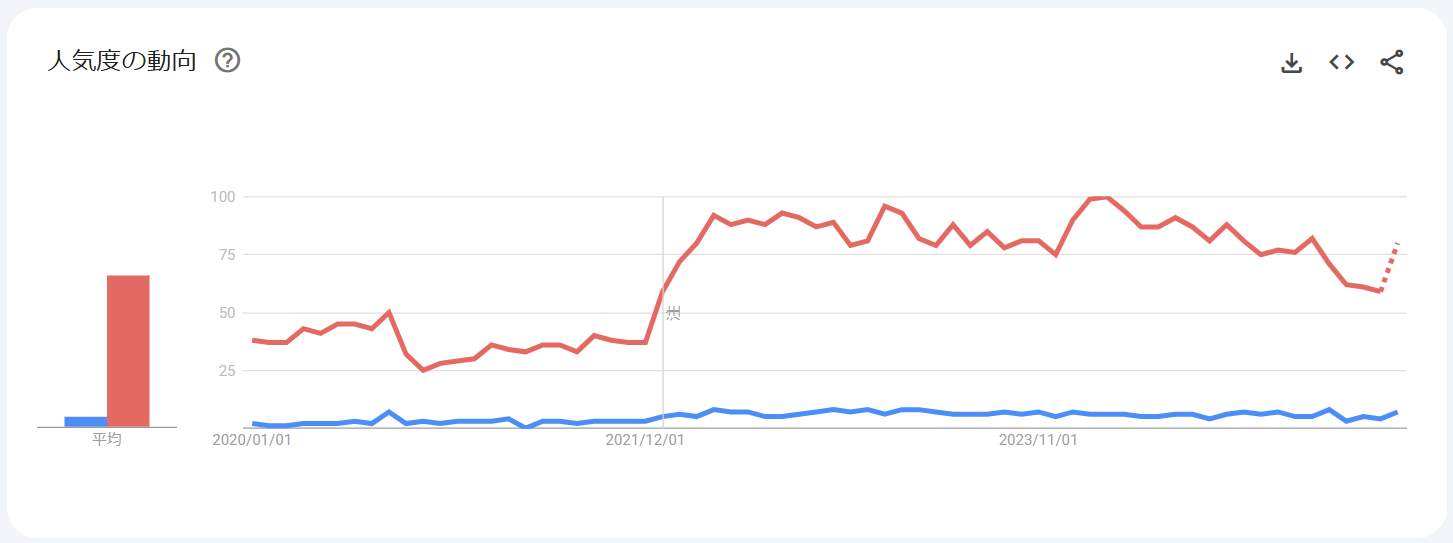This screenshot has height=543, width=1453.
Task: Download the trend data as CSV
Action: tap(1292, 63)
